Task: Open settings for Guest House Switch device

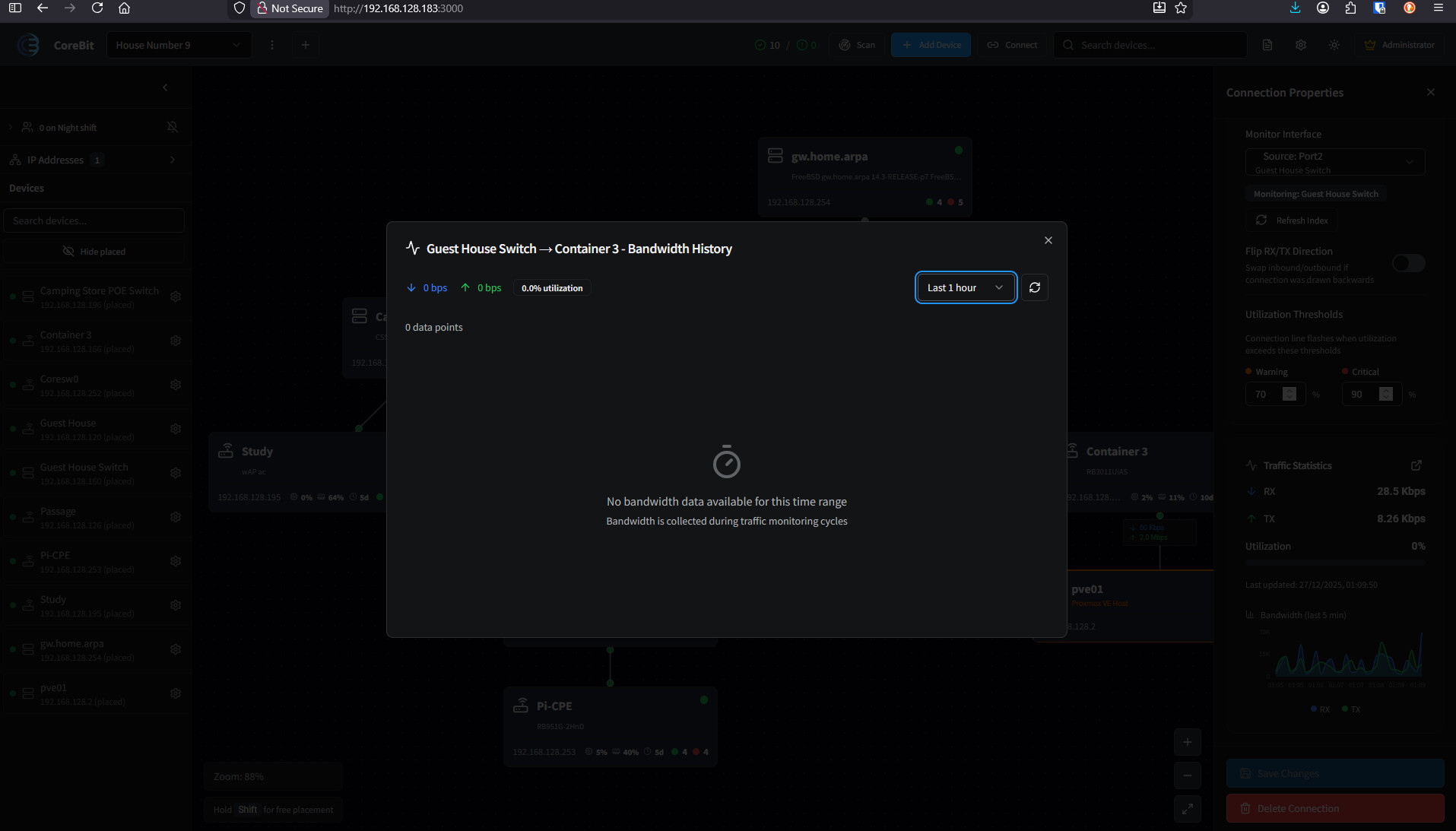Action: coord(176,473)
